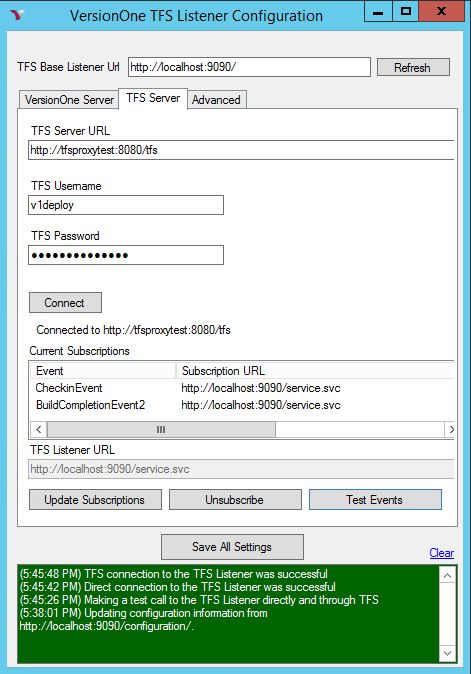Viewport: 471px width, 674px height.
Task: Click the log panel scroll up arrow
Action: point(447,575)
